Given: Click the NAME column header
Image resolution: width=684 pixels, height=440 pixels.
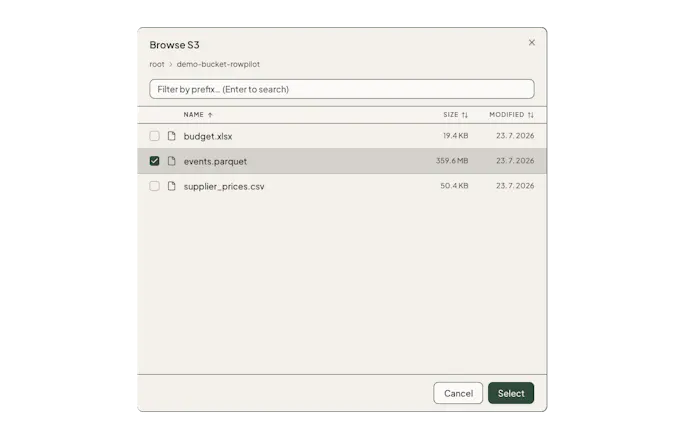Looking at the screenshot, I should [x=194, y=115].
